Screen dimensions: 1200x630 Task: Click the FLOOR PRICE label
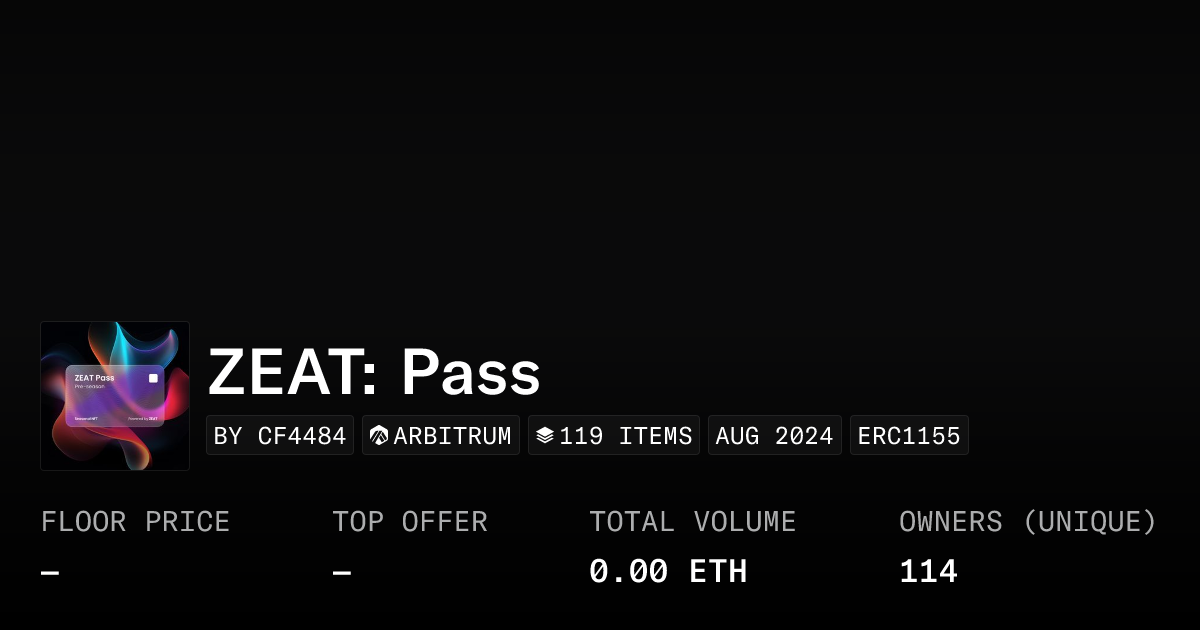tap(135, 522)
